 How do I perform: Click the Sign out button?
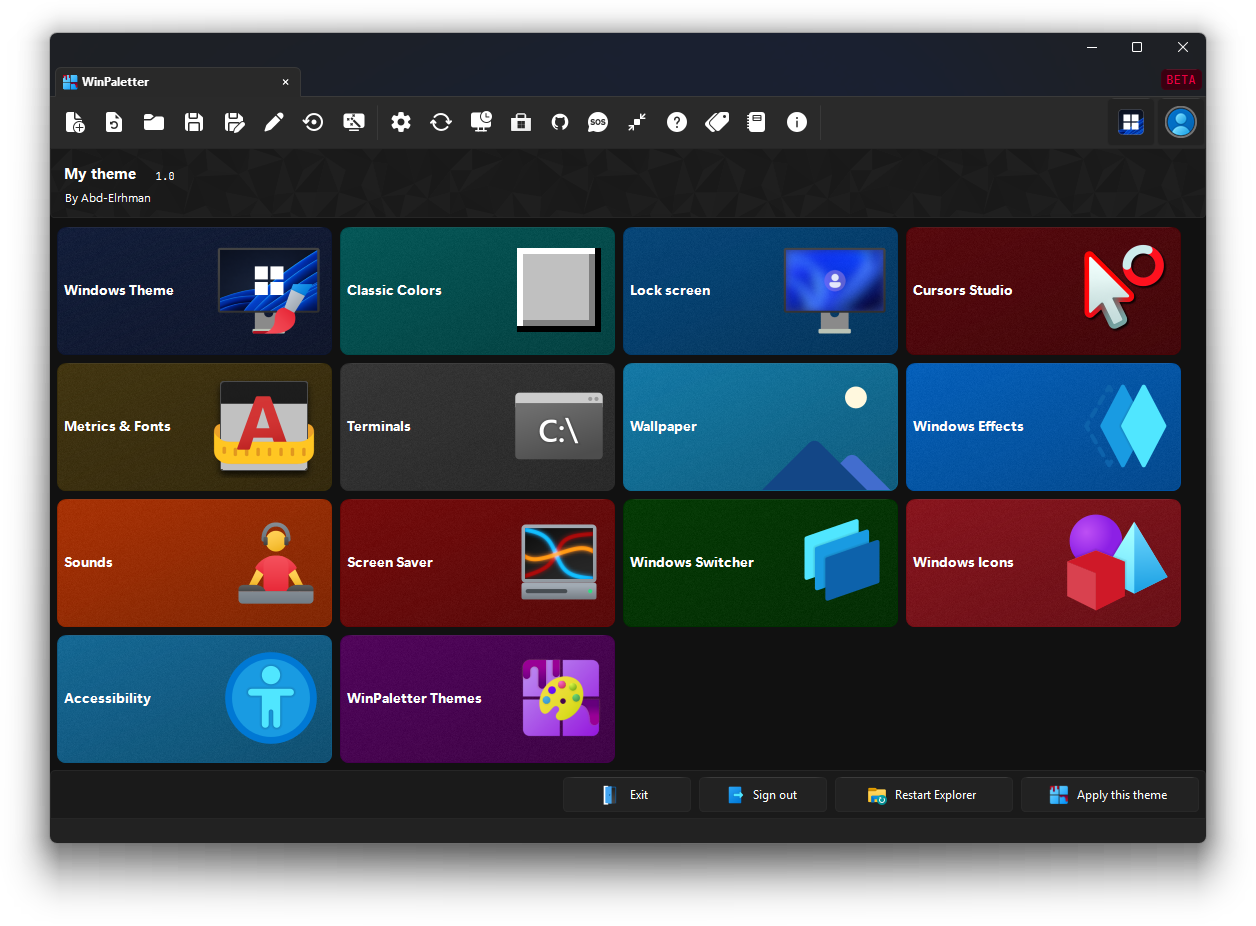[763, 795]
